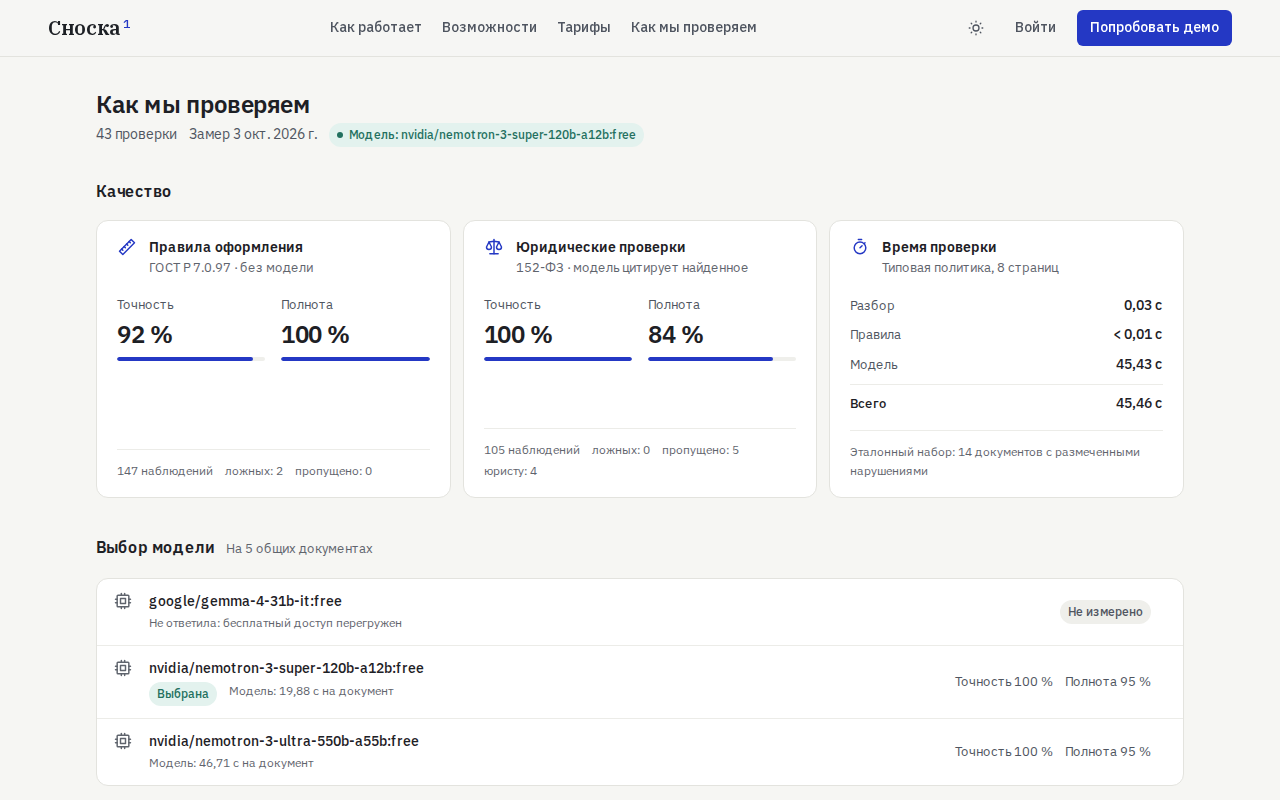Click the Выбрана badge
Image resolution: width=1280 pixels, height=800 pixels.
[x=183, y=694]
